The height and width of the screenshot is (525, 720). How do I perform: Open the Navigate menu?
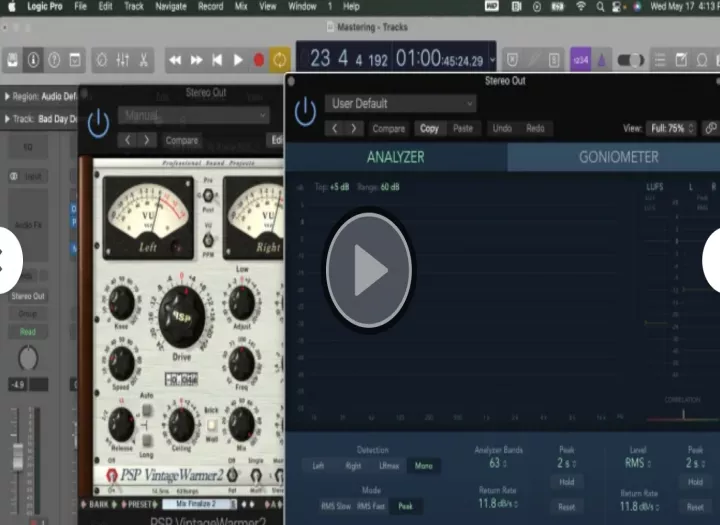pos(171,6)
